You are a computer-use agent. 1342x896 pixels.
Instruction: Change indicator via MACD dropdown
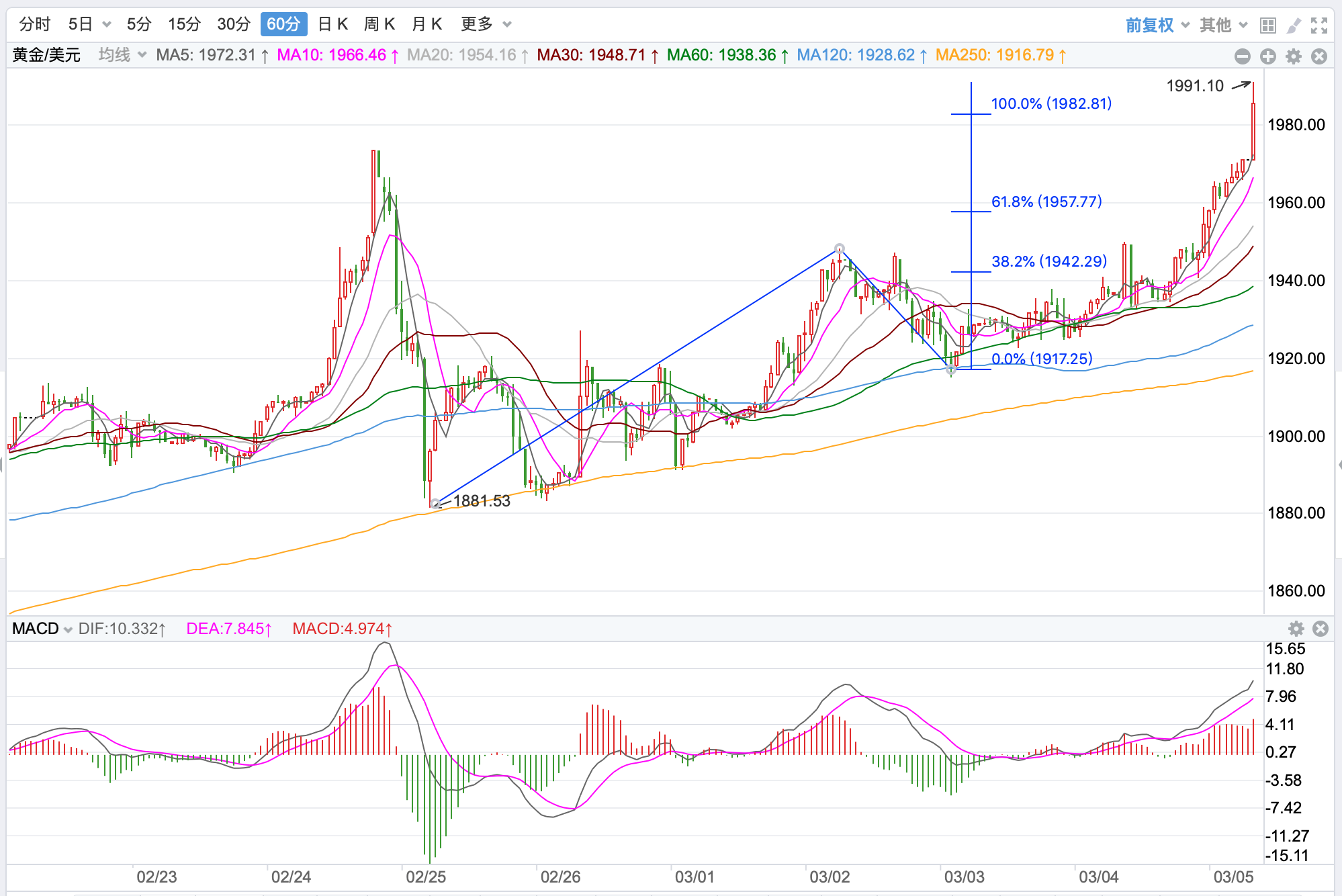[67, 629]
